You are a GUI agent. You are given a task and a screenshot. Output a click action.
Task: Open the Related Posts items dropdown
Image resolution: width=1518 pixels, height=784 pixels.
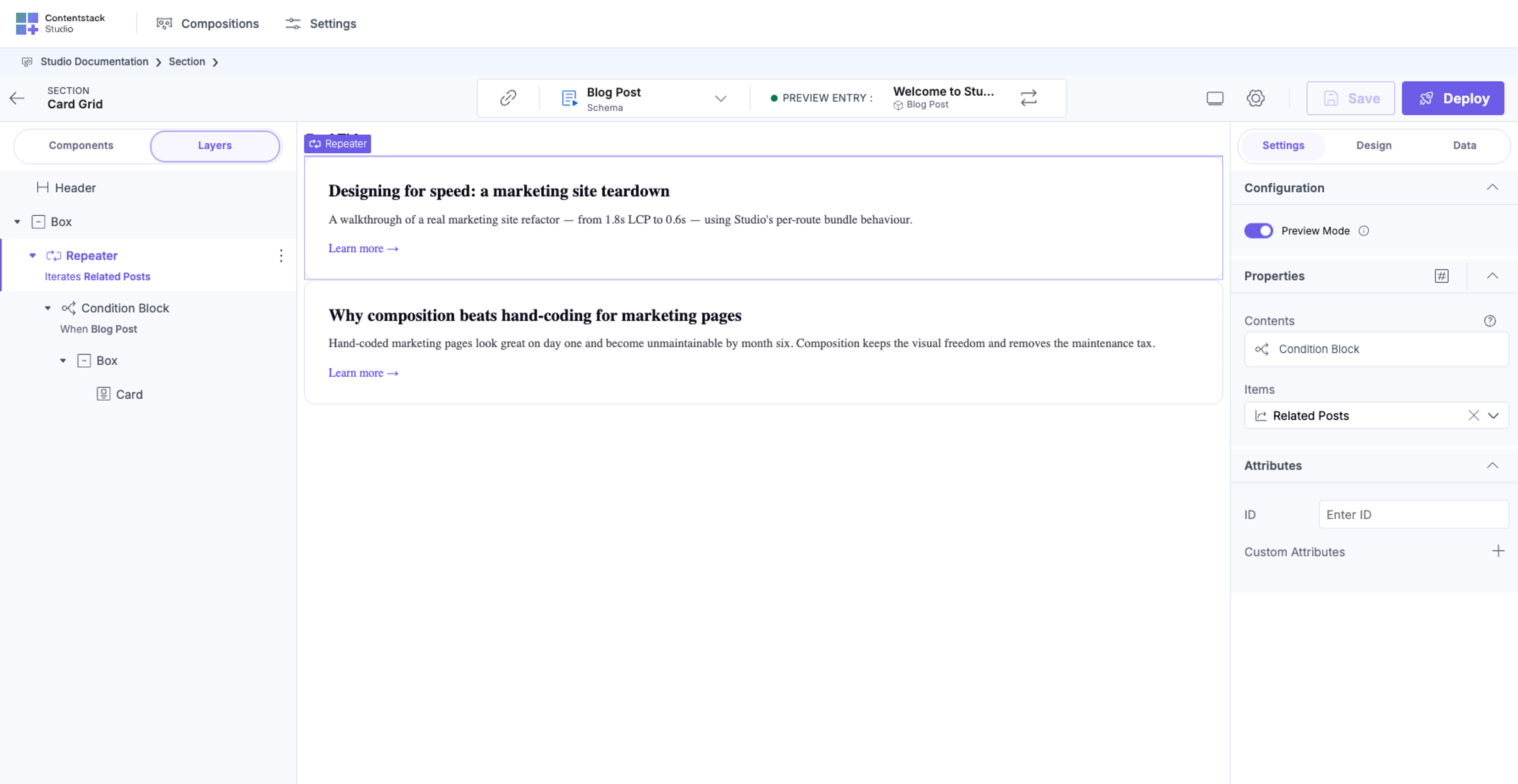(x=1493, y=416)
